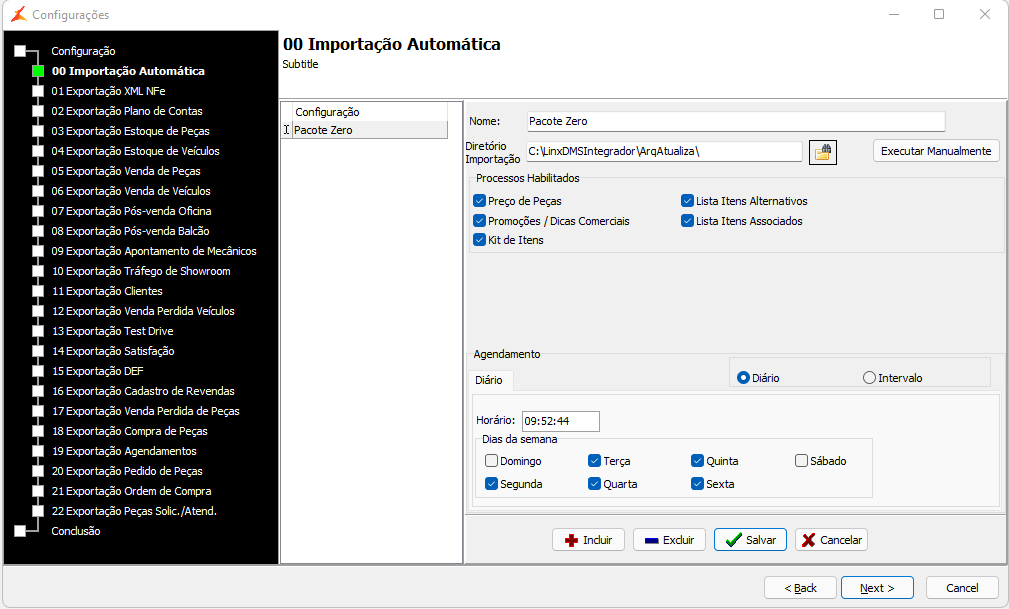Go to 22 Exportação Peças Solic./Atend. step
This screenshot has width=1009, height=609.
pyautogui.click(x=134, y=511)
